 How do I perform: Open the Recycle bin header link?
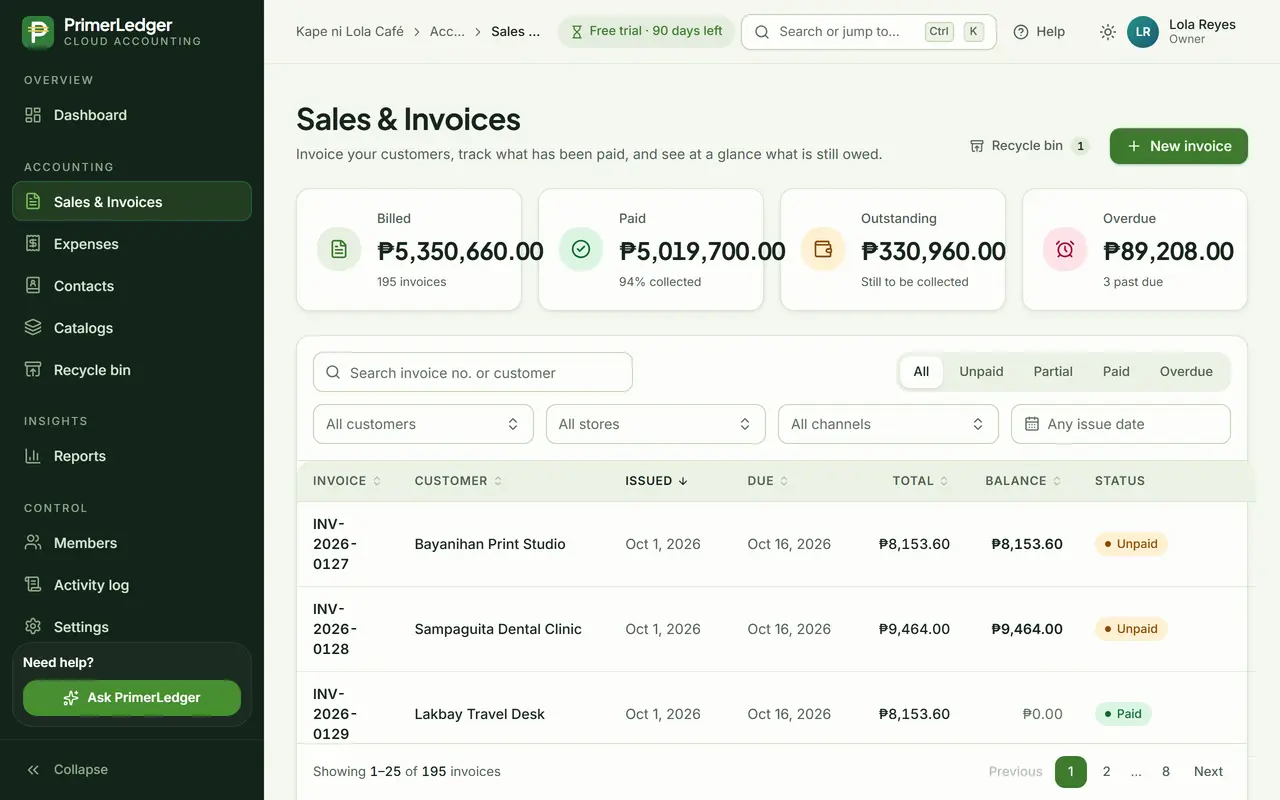pos(1029,146)
